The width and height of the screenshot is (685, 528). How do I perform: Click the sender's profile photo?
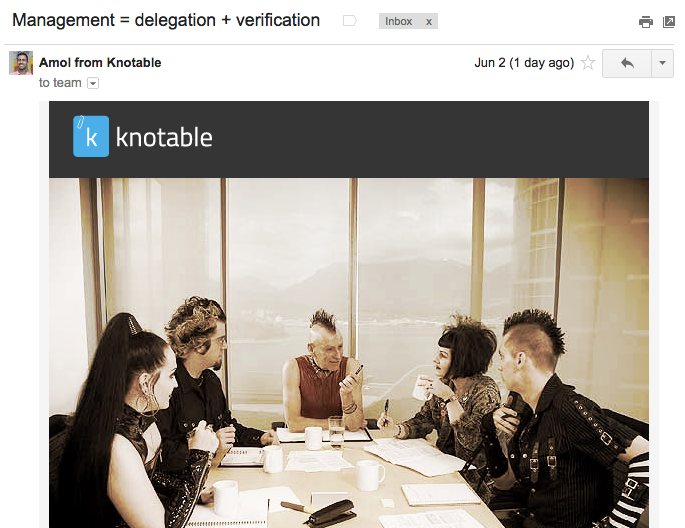coord(21,63)
